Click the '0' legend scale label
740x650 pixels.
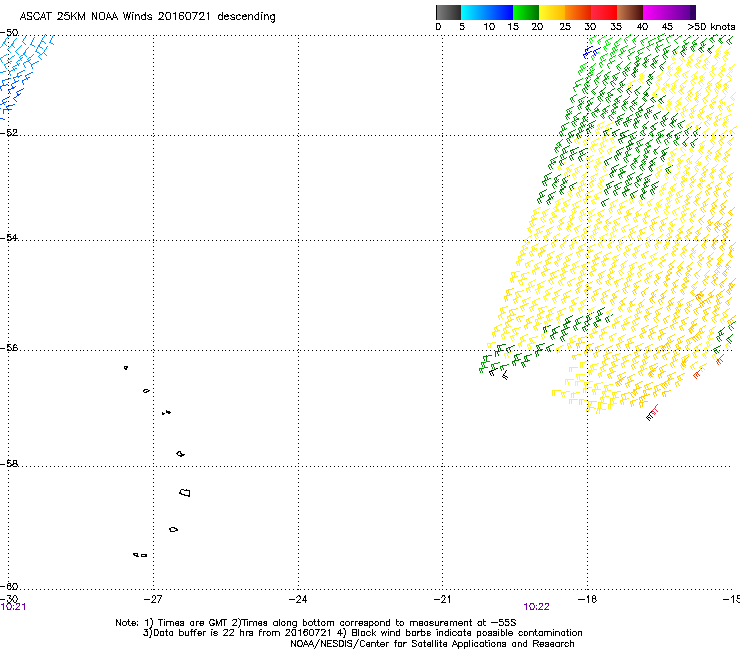tap(438, 27)
